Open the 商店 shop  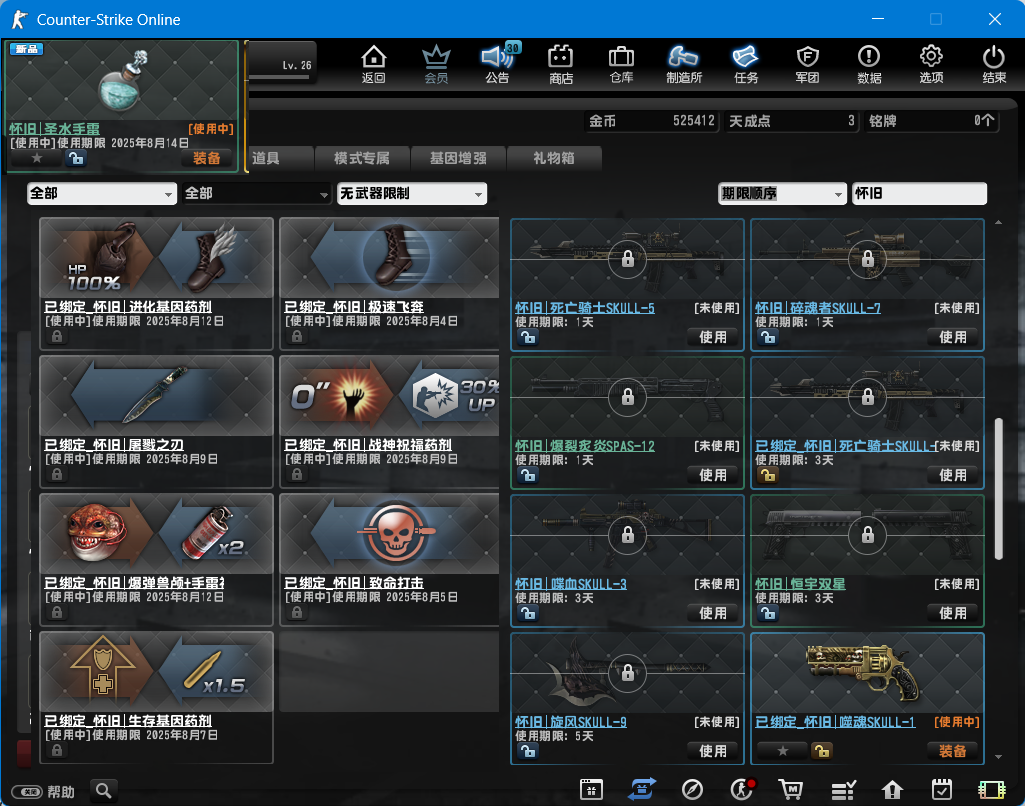coord(560,64)
